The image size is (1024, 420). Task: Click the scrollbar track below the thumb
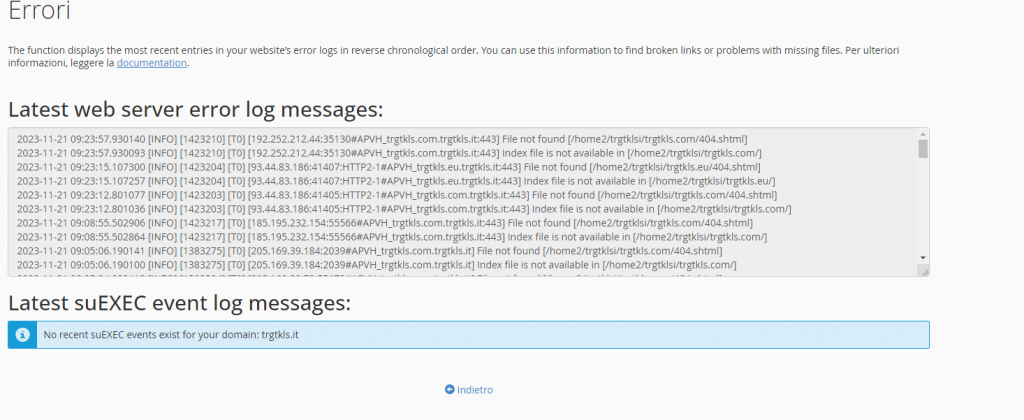922,210
